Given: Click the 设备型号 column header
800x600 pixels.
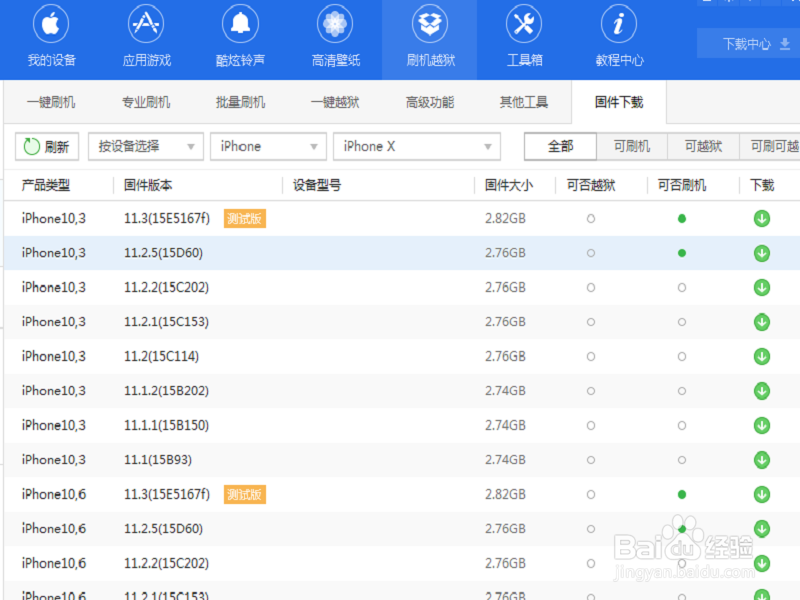Looking at the screenshot, I should [317, 185].
